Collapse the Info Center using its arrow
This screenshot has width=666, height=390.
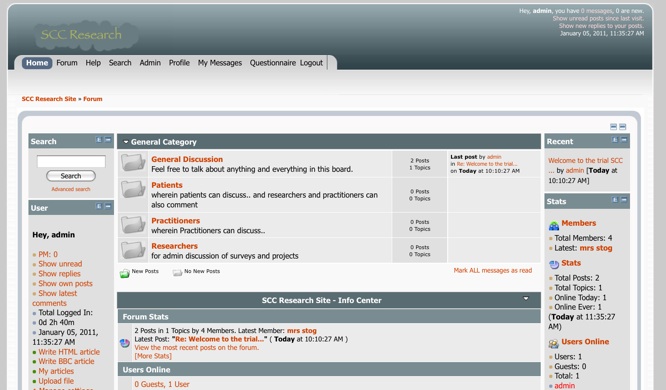tap(526, 298)
